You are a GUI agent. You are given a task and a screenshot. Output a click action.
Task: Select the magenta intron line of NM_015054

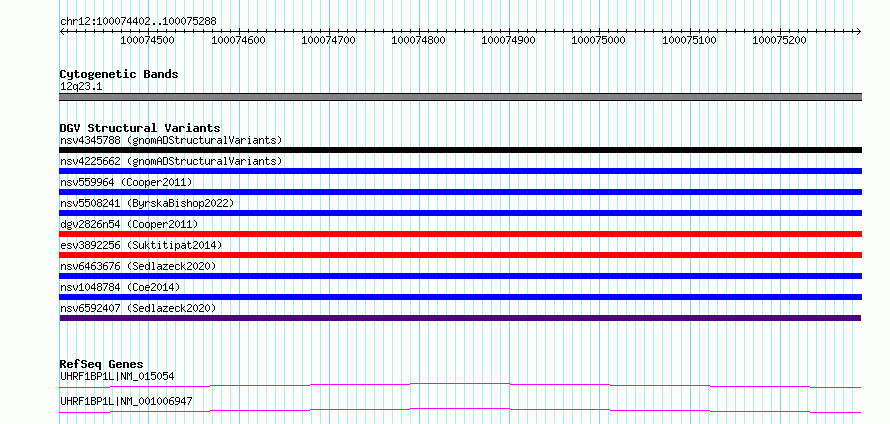tap(460, 386)
